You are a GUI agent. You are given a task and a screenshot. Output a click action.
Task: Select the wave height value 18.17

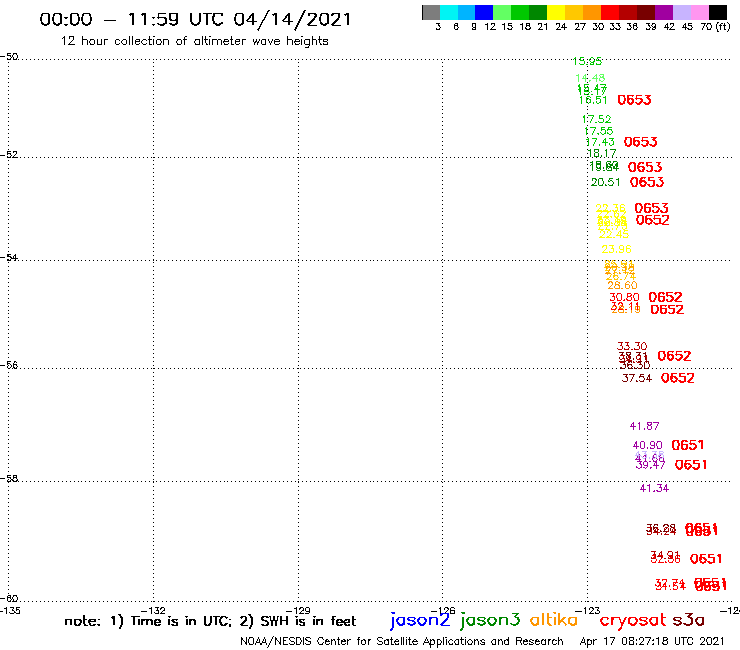pyautogui.click(x=602, y=153)
